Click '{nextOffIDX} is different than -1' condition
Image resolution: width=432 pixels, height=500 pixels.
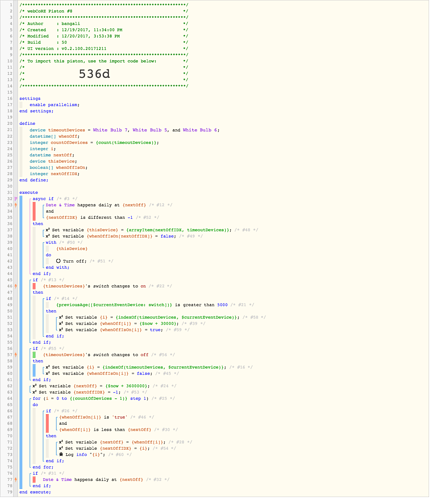coord(89,218)
